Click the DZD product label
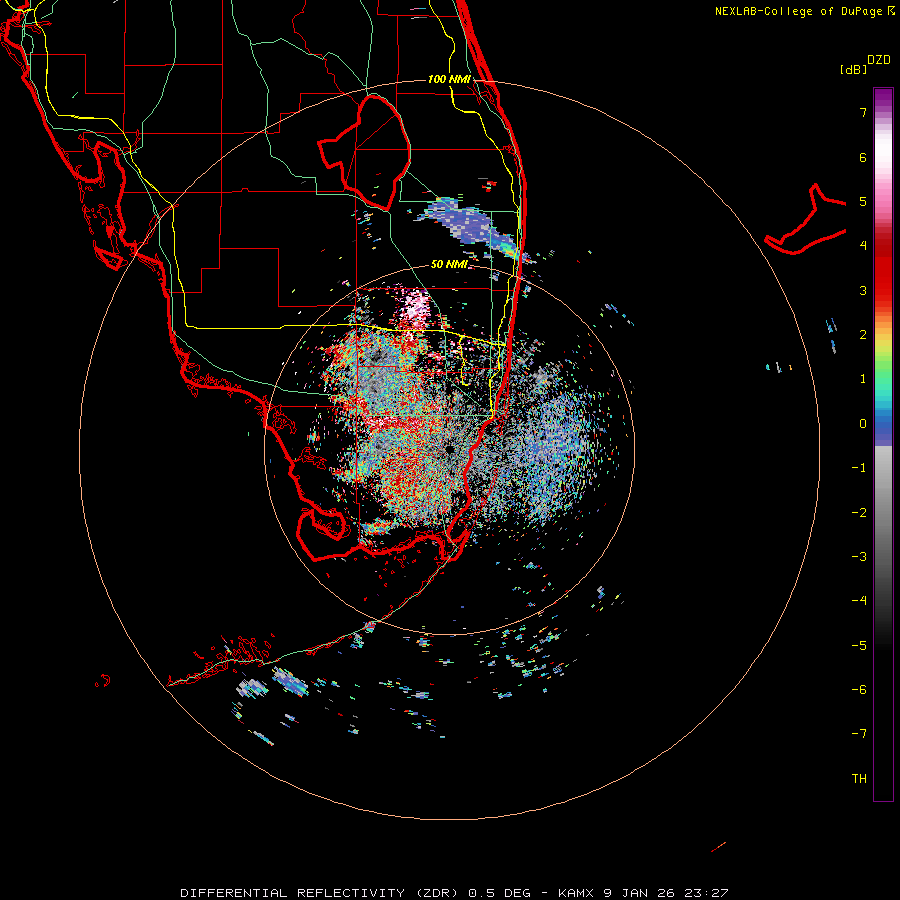The height and width of the screenshot is (900, 900). coord(879,60)
